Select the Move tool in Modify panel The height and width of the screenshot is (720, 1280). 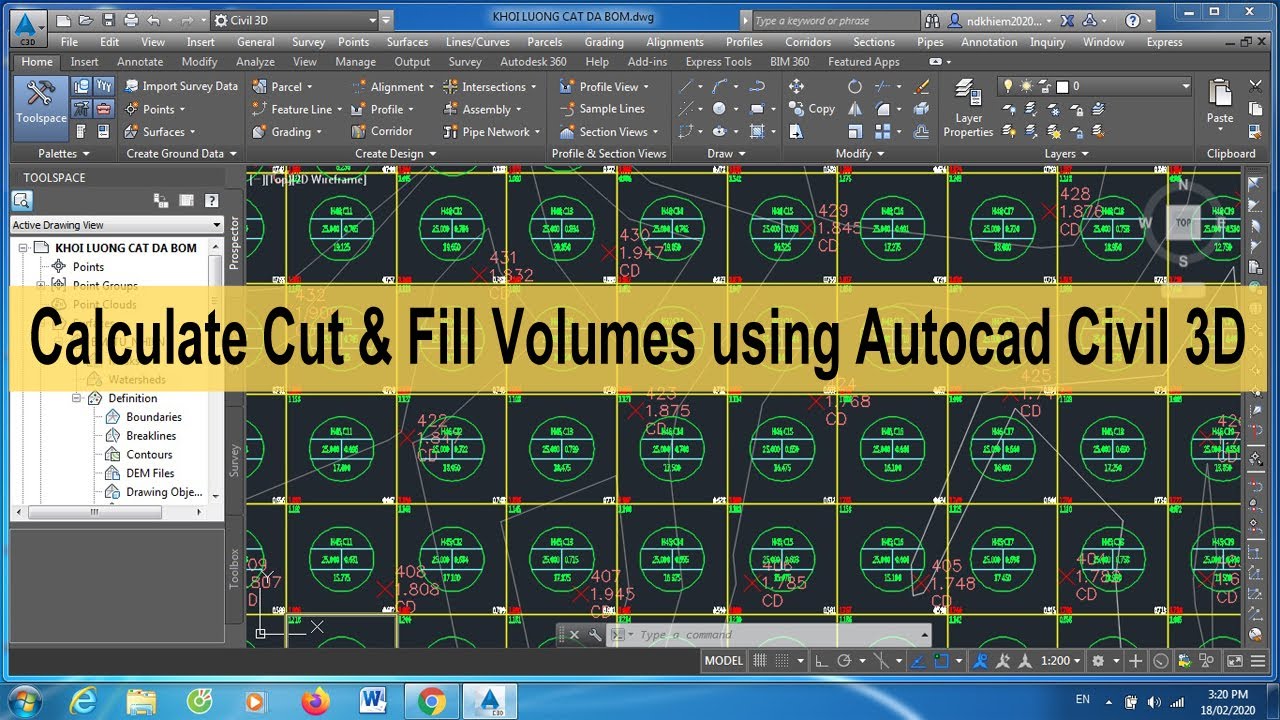[x=796, y=86]
